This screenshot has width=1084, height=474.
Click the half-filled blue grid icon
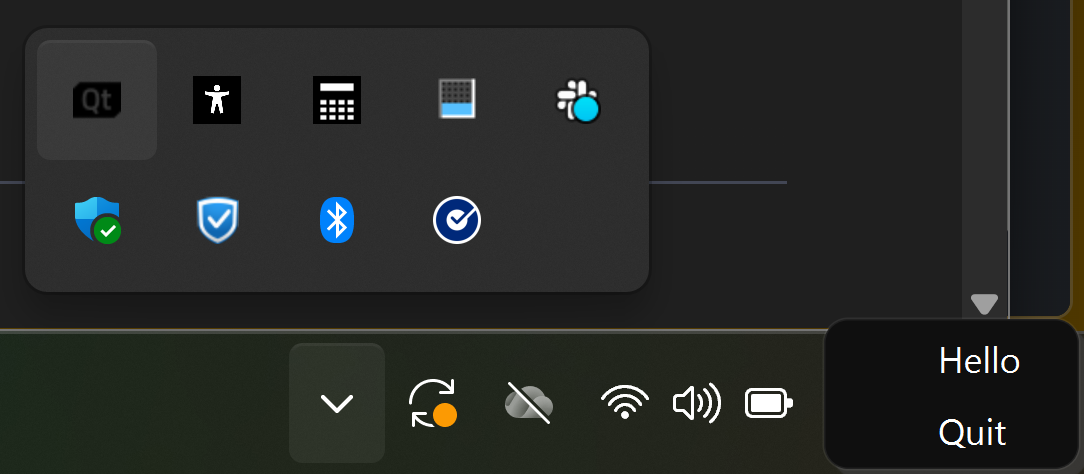pyautogui.click(x=457, y=98)
